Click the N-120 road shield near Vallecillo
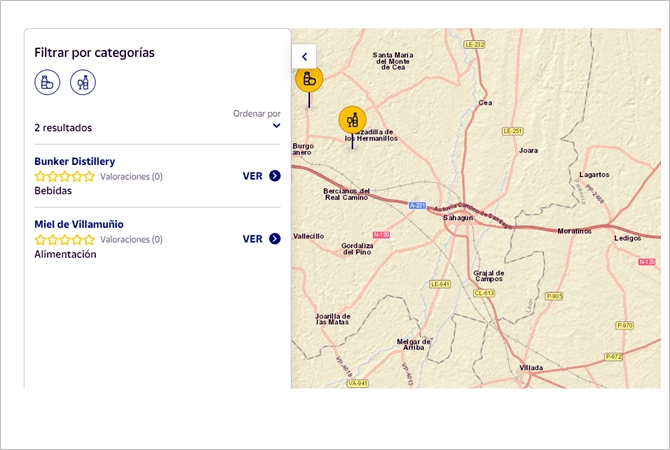670x450 pixels. [x=381, y=235]
